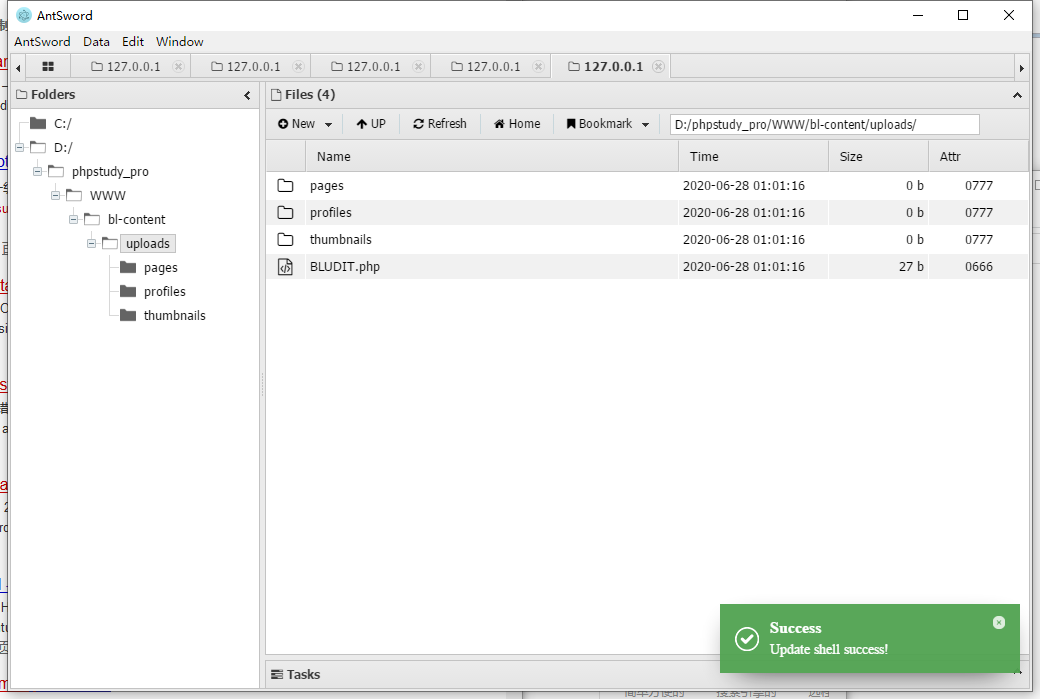Select thumbnails folder in tree
The image size is (1040, 699).
(174, 315)
